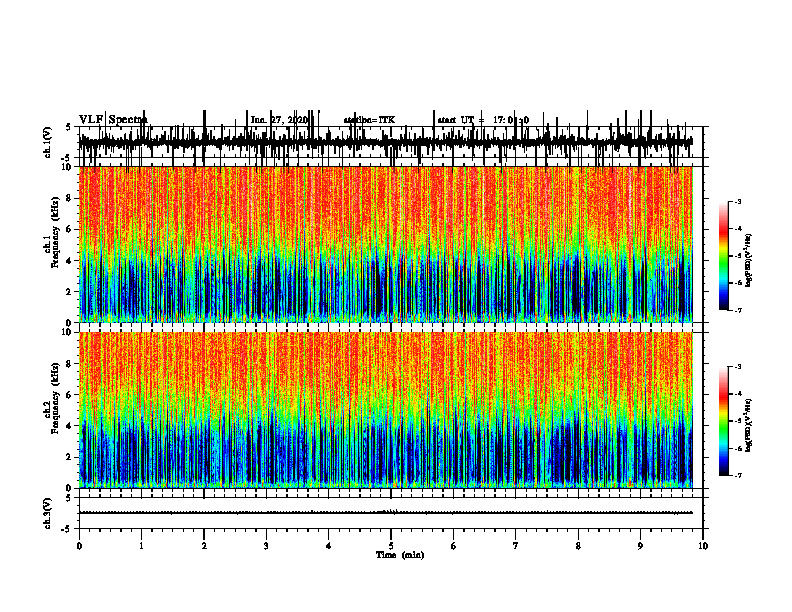The width and height of the screenshot is (792, 612).
Task: Click the "-5" volt tick on ch.3(V) axis
Action: click(67, 529)
